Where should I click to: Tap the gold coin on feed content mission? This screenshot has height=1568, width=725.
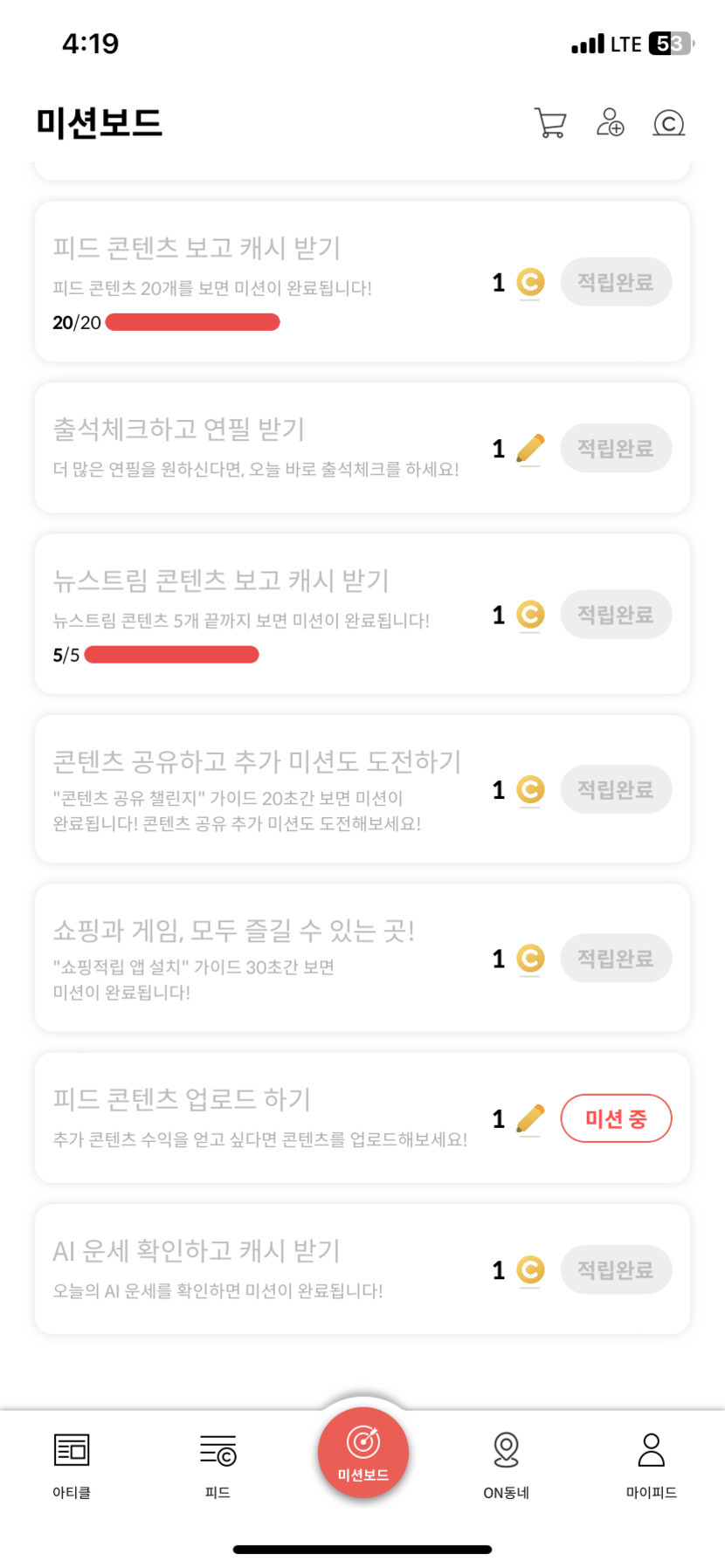(x=530, y=282)
